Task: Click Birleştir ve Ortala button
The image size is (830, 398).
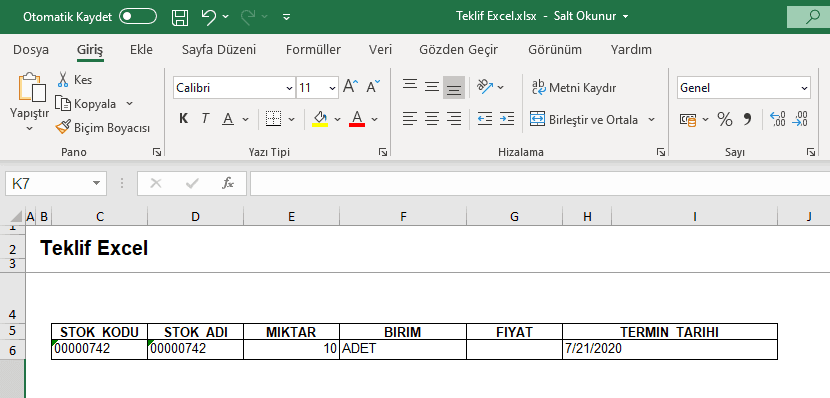Action: tap(583, 120)
